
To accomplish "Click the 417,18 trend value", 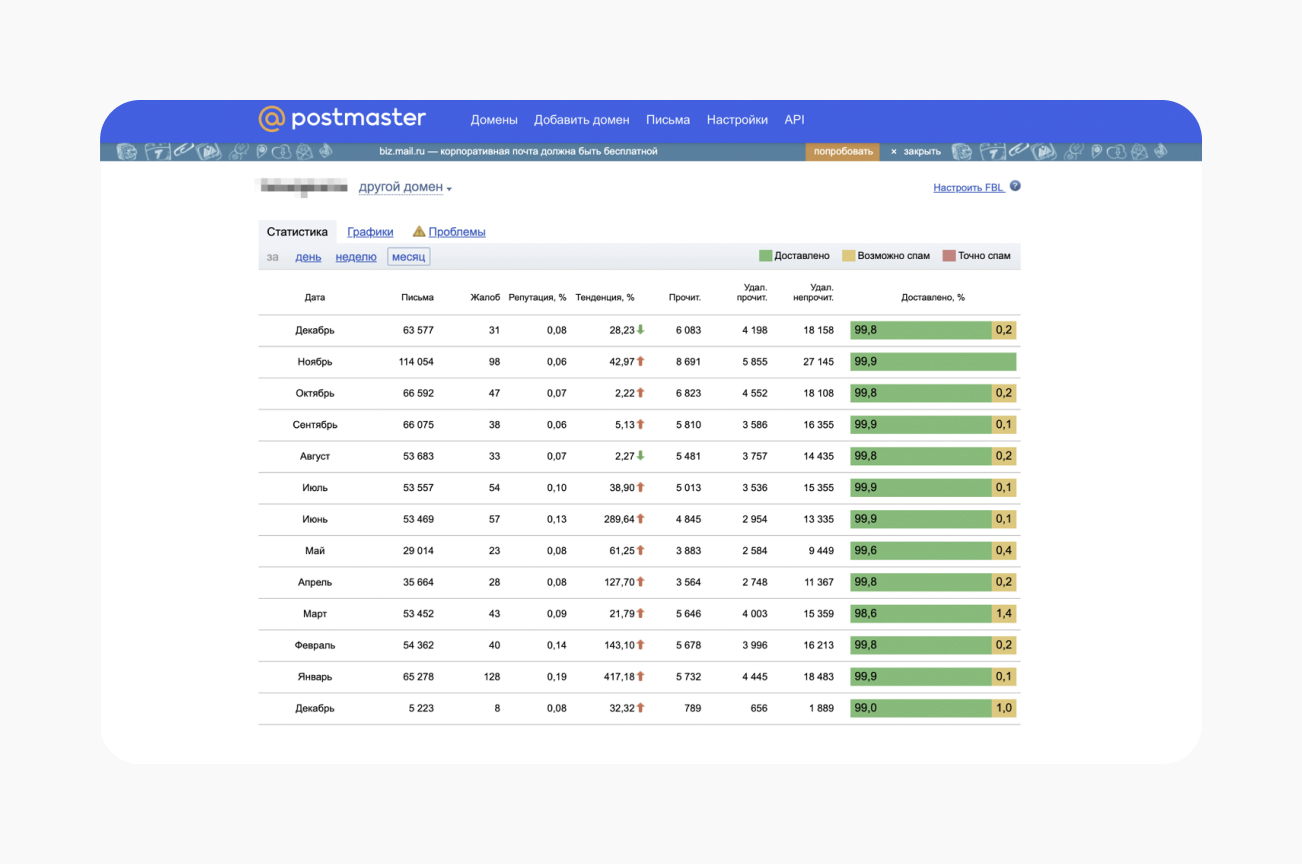I will tap(619, 677).
